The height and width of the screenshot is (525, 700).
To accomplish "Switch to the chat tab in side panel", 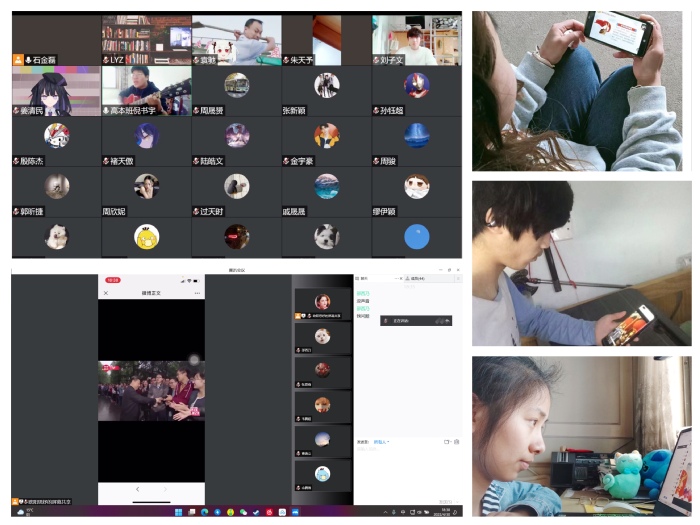I will pyautogui.click(x=364, y=279).
